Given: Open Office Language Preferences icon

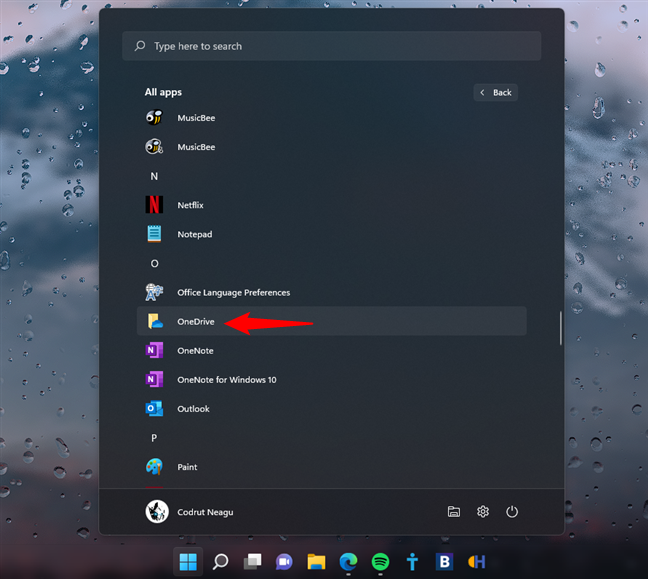Looking at the screenshot, I should click(154, 292).
